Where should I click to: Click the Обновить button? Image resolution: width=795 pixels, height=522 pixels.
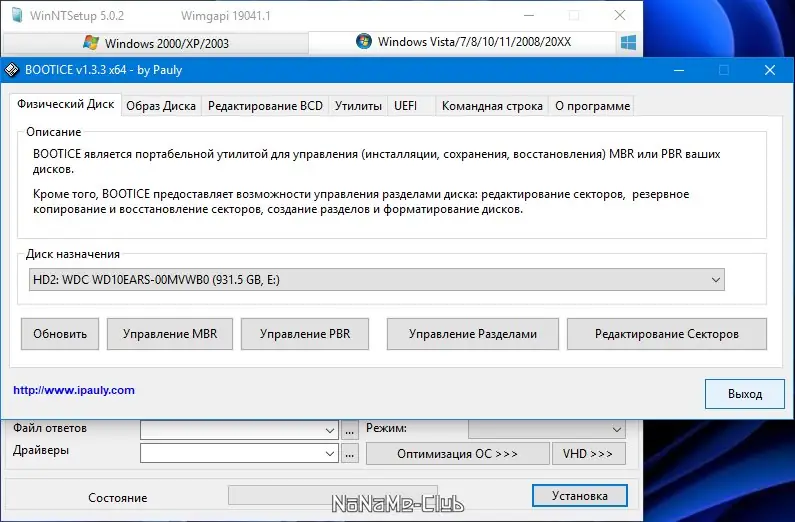click(x=60, y=334)
